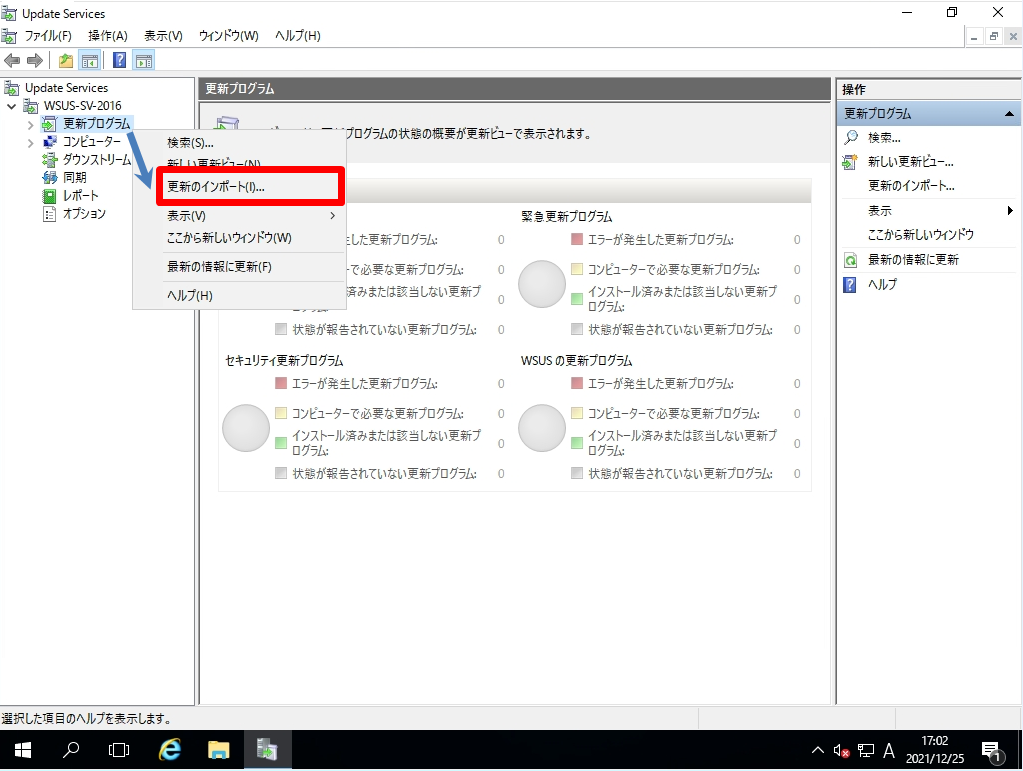Click the Update Services app taskbar icon

pyautogui.click(x=267, y=750)
